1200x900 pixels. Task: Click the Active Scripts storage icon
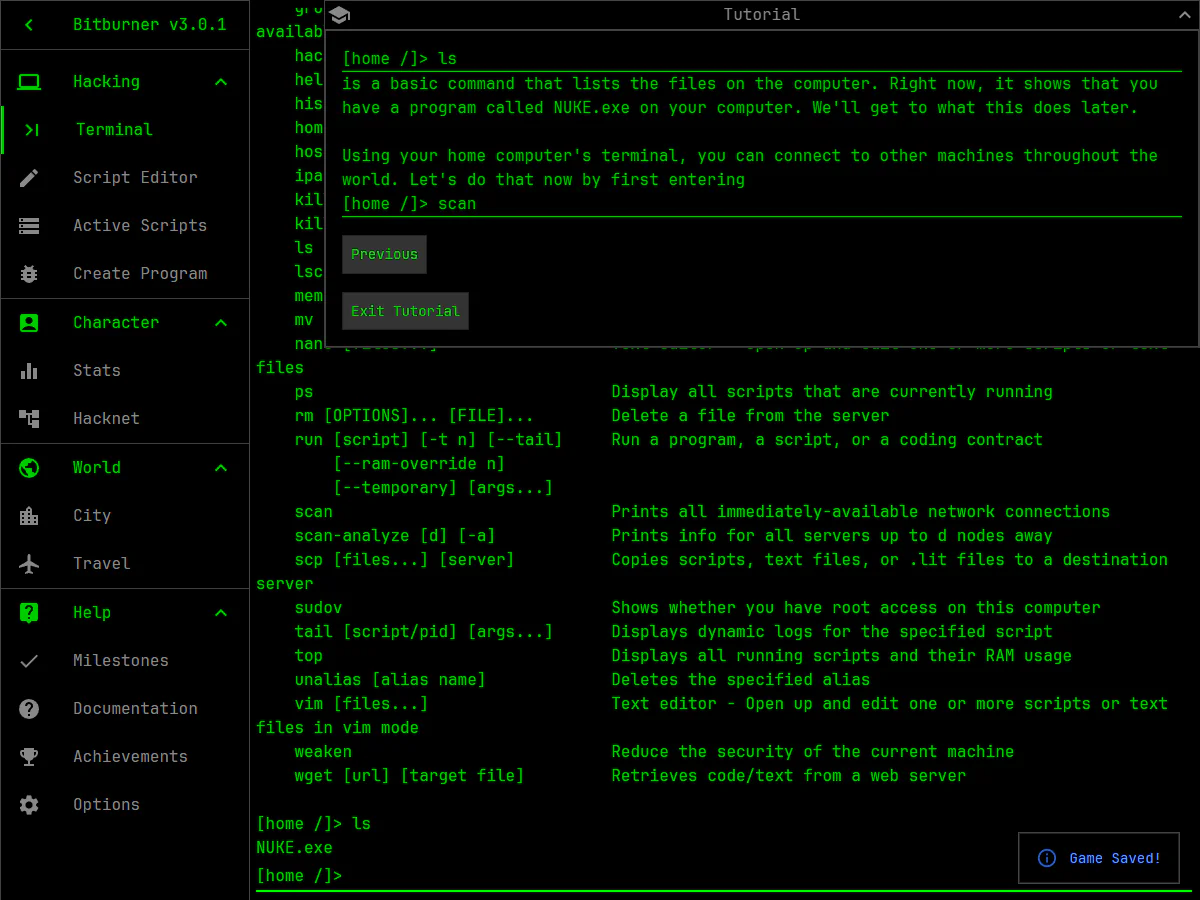coord(29,226)
